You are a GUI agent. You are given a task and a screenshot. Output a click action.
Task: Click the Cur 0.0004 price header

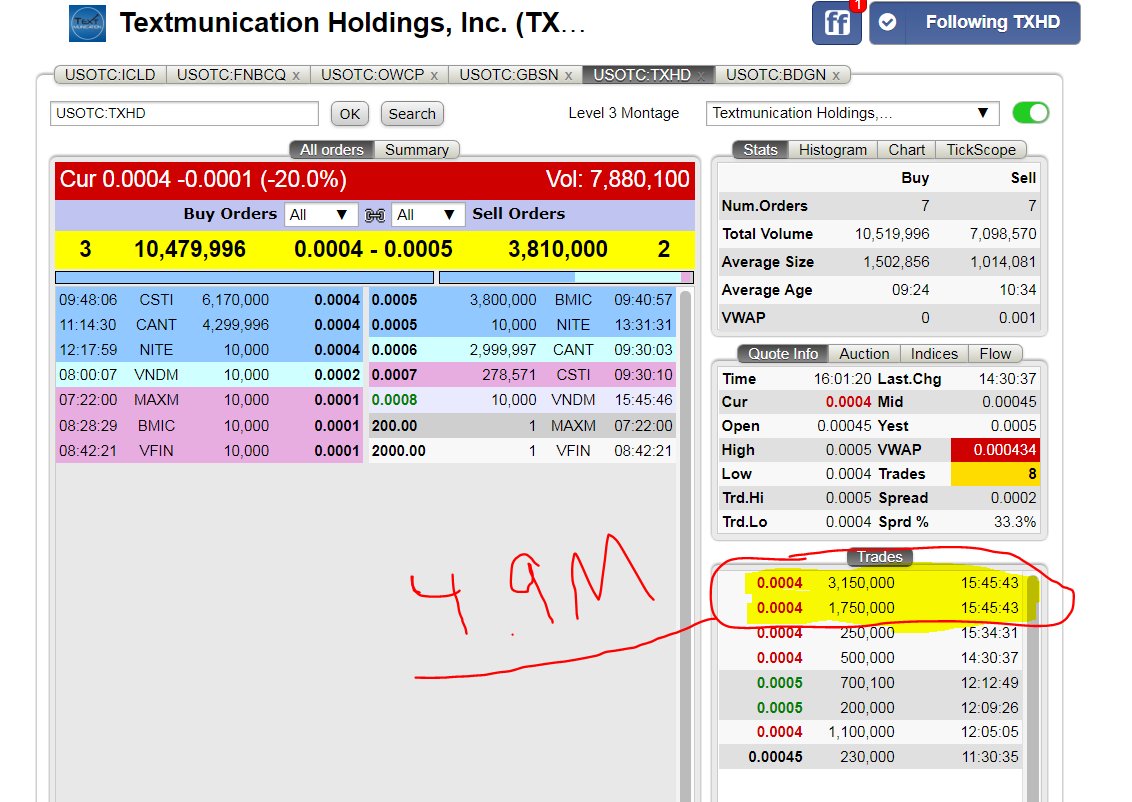[x=203, y=179]
